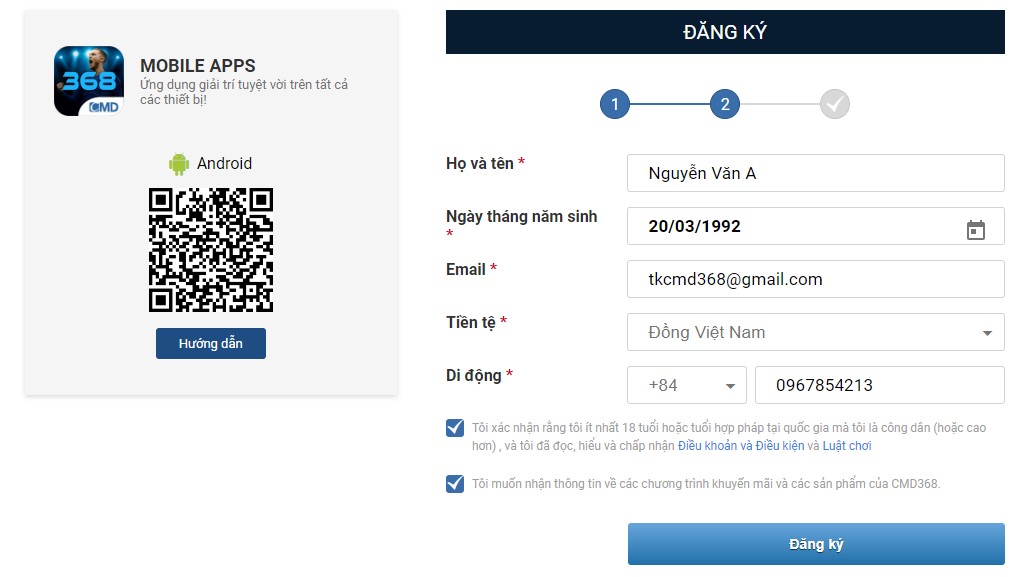
Task: Click the birth date input field
Action: tap(795, 227)
